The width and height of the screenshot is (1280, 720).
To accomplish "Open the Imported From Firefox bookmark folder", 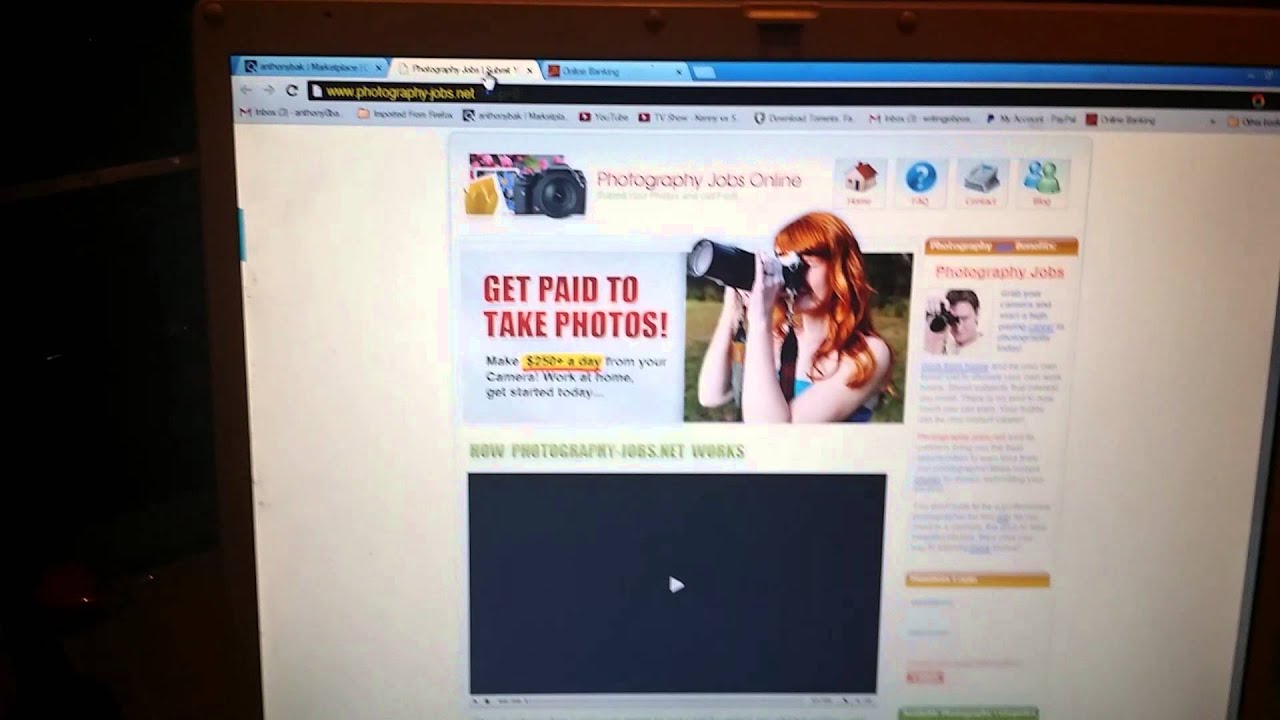I will (404, 115).
